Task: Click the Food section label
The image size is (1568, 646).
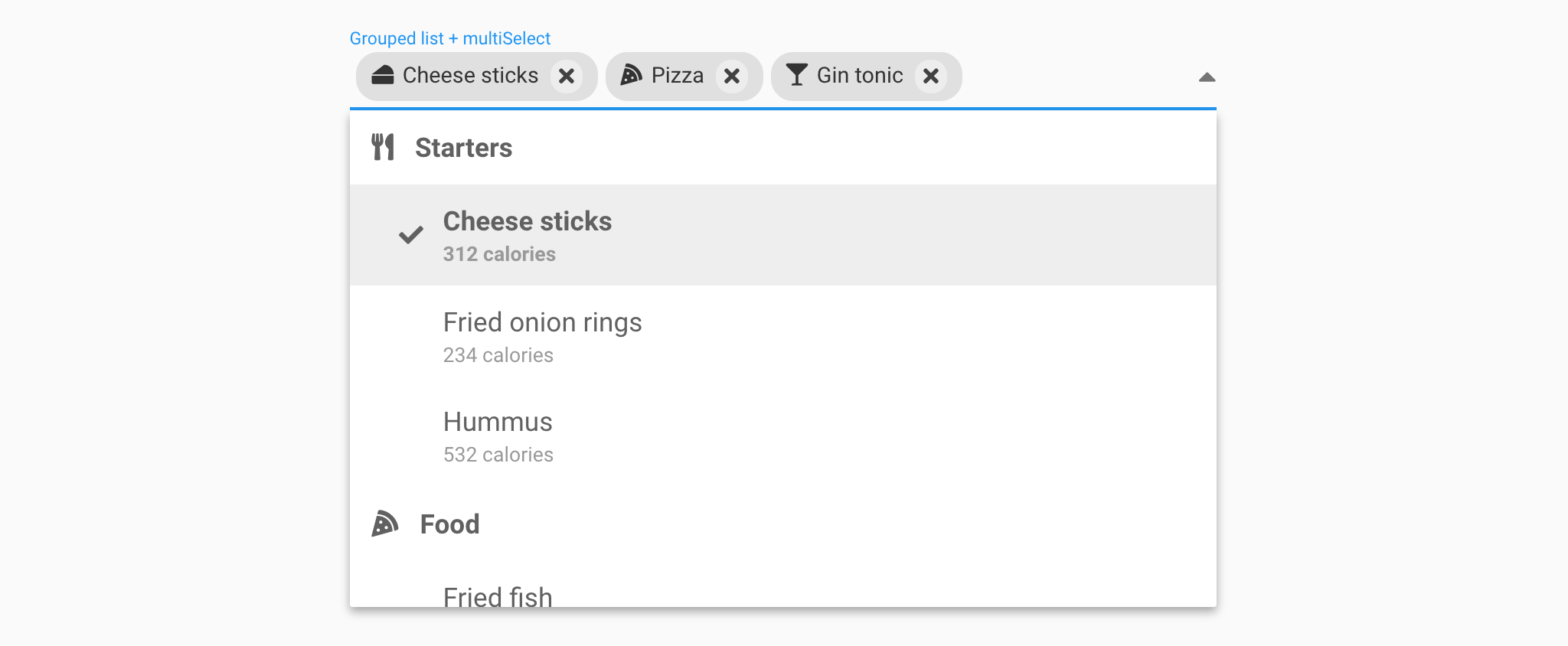Action: (449, 524)
